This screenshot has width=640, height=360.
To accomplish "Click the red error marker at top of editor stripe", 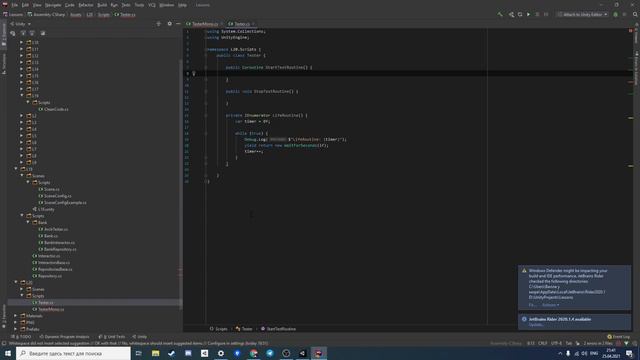I will pos(631,31).
